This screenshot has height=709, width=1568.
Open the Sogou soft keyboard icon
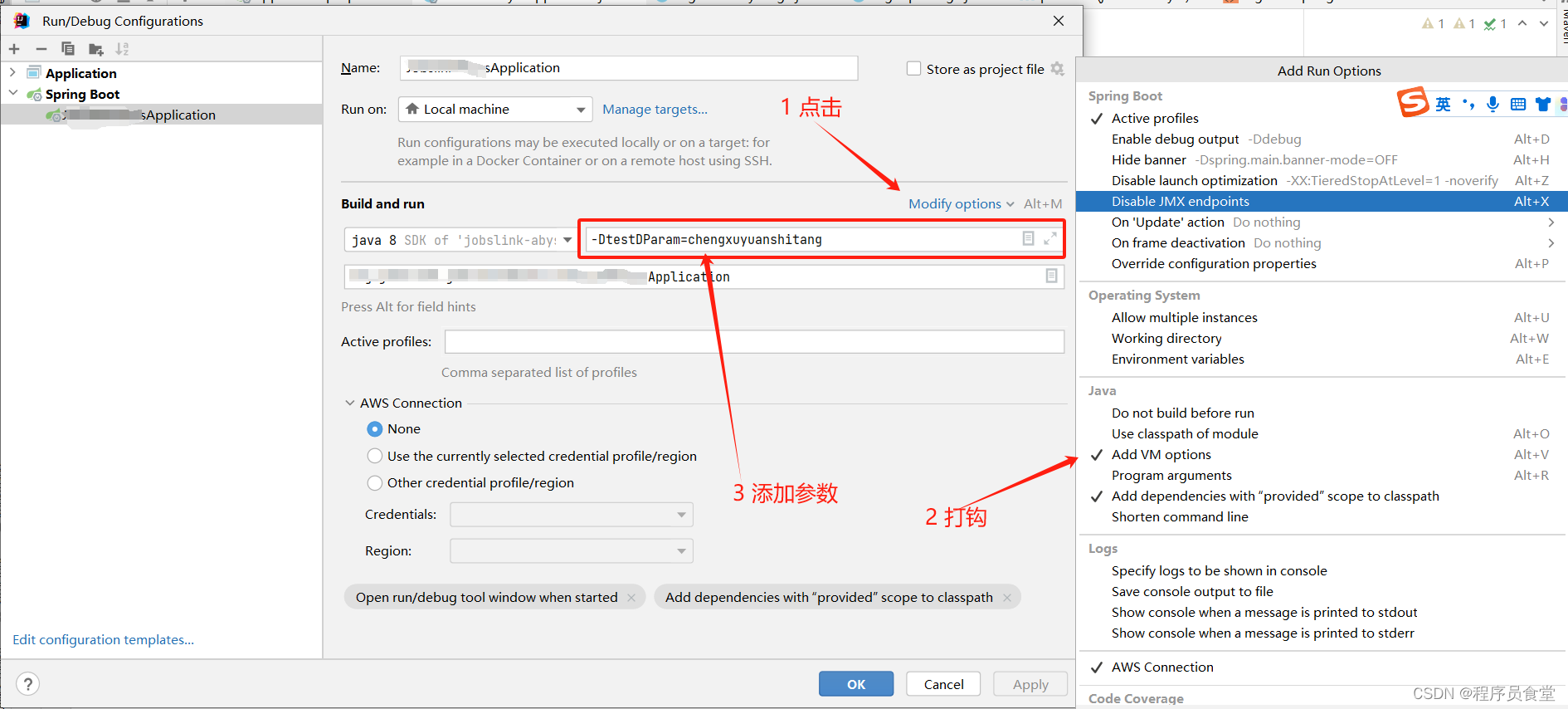1518,104
